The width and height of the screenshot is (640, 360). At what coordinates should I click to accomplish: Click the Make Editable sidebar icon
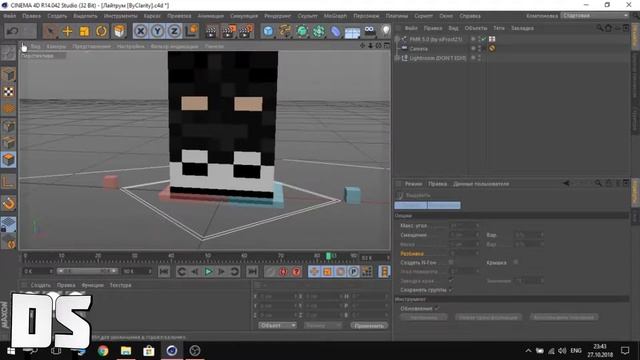9,53
